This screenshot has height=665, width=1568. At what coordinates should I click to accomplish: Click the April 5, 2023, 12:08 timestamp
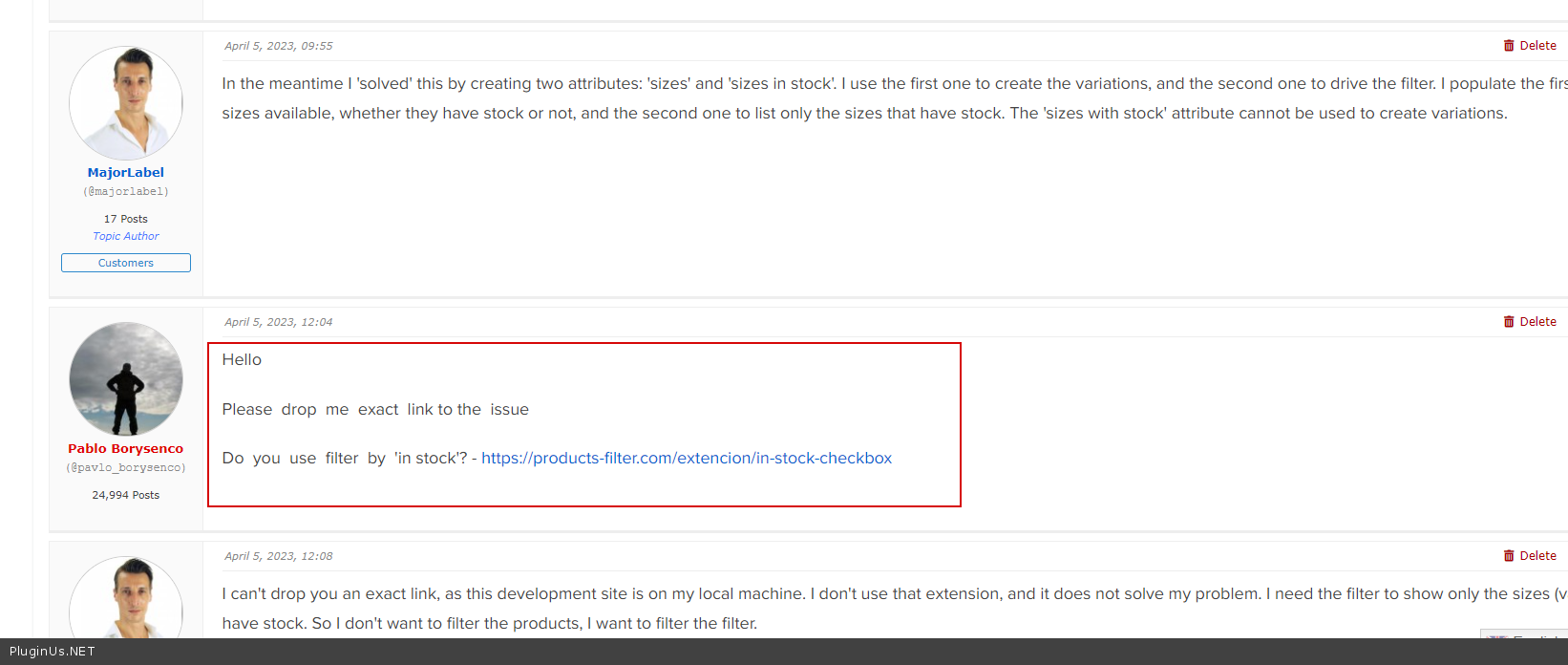pos(279,556)
